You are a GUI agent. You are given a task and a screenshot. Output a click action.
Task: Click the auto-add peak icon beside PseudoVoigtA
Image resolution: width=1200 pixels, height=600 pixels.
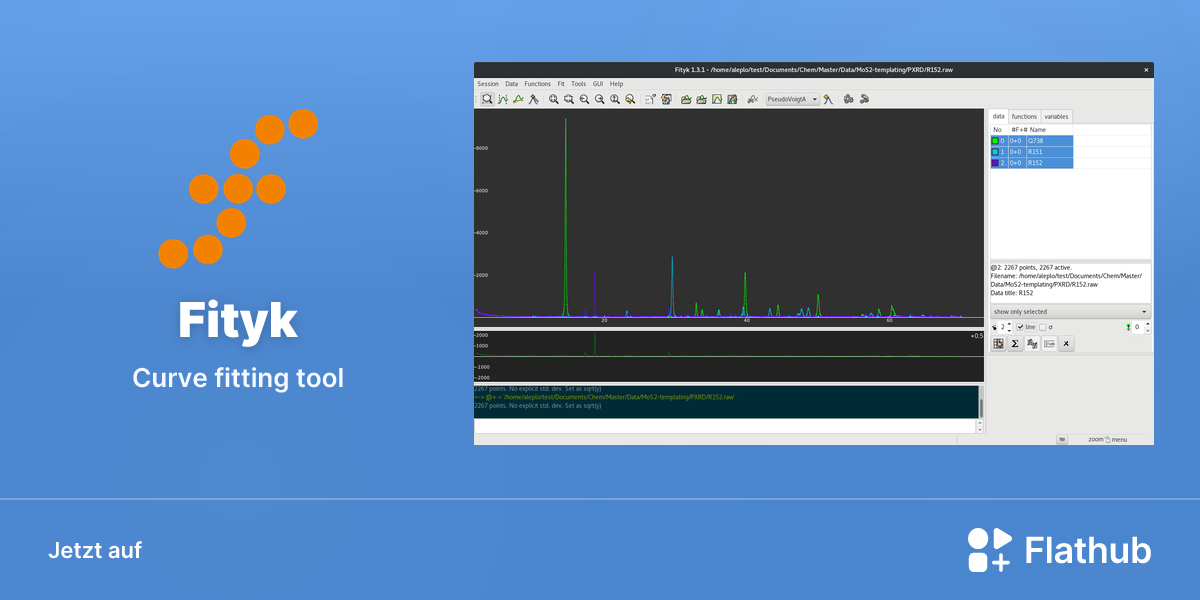[x=828, y=99]
